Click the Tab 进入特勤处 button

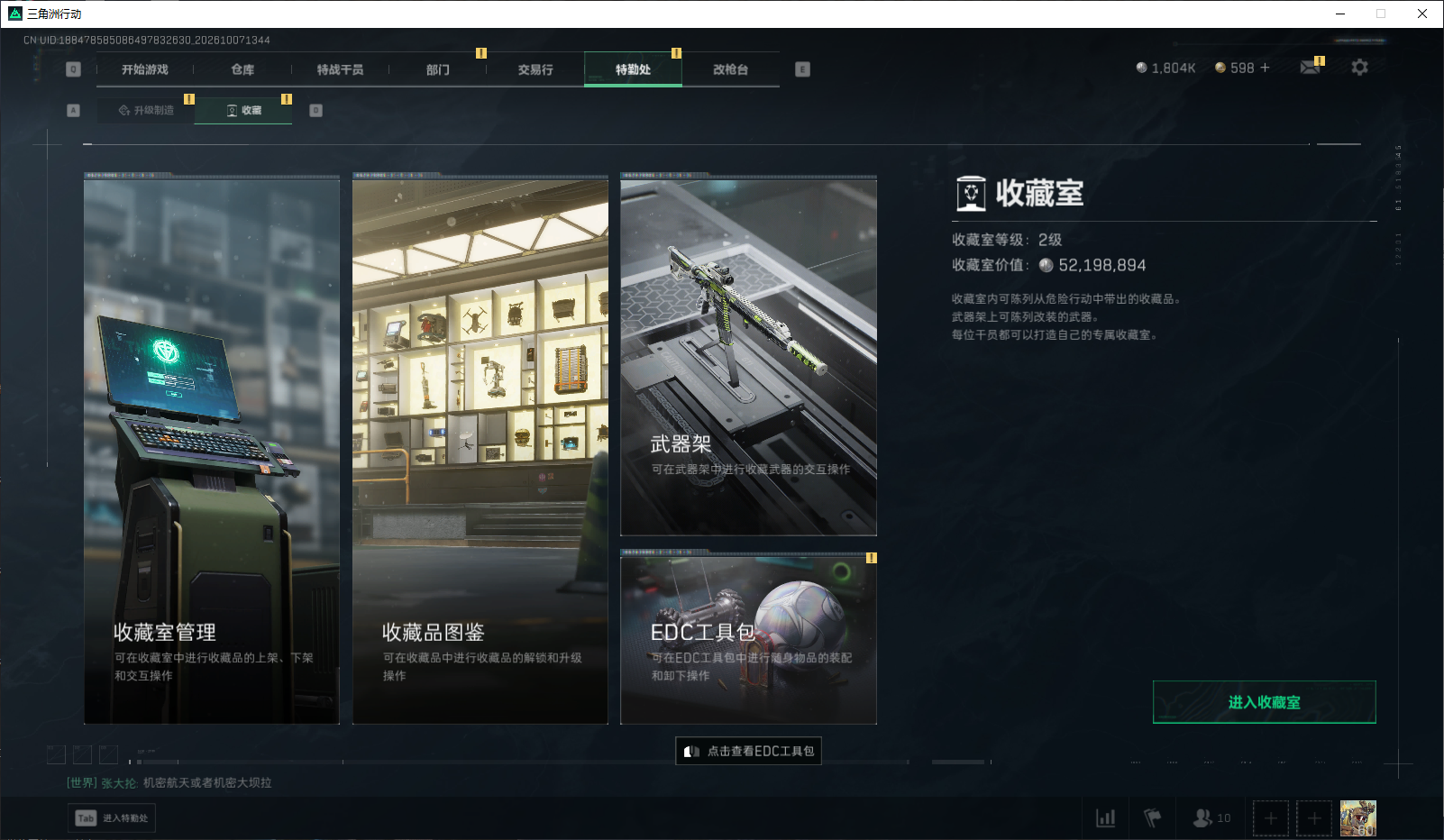112,817
